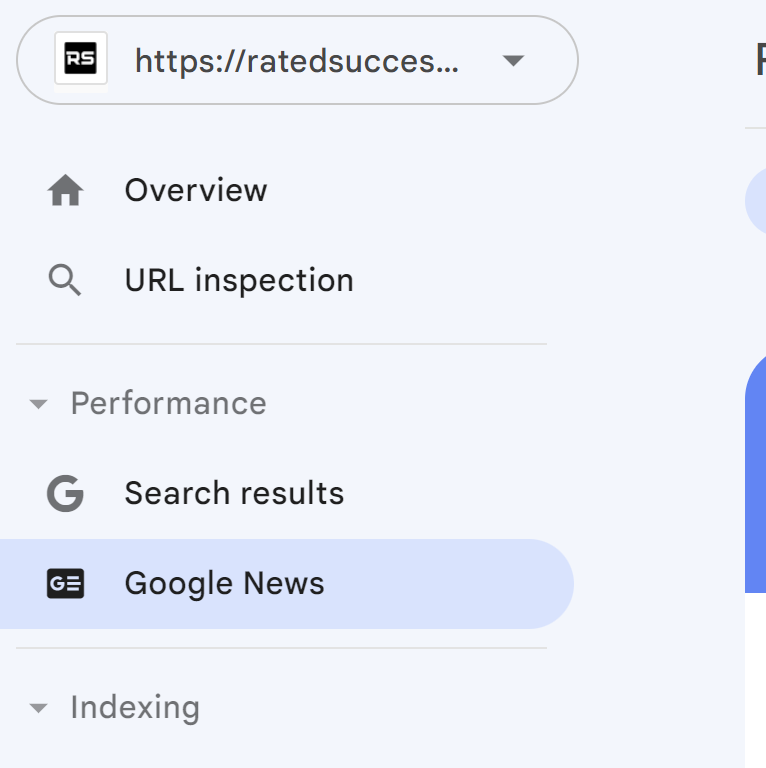This screenshot has height=768, width=766.
Task: Click the Indexing section header label
Action: tap(135, 708)
